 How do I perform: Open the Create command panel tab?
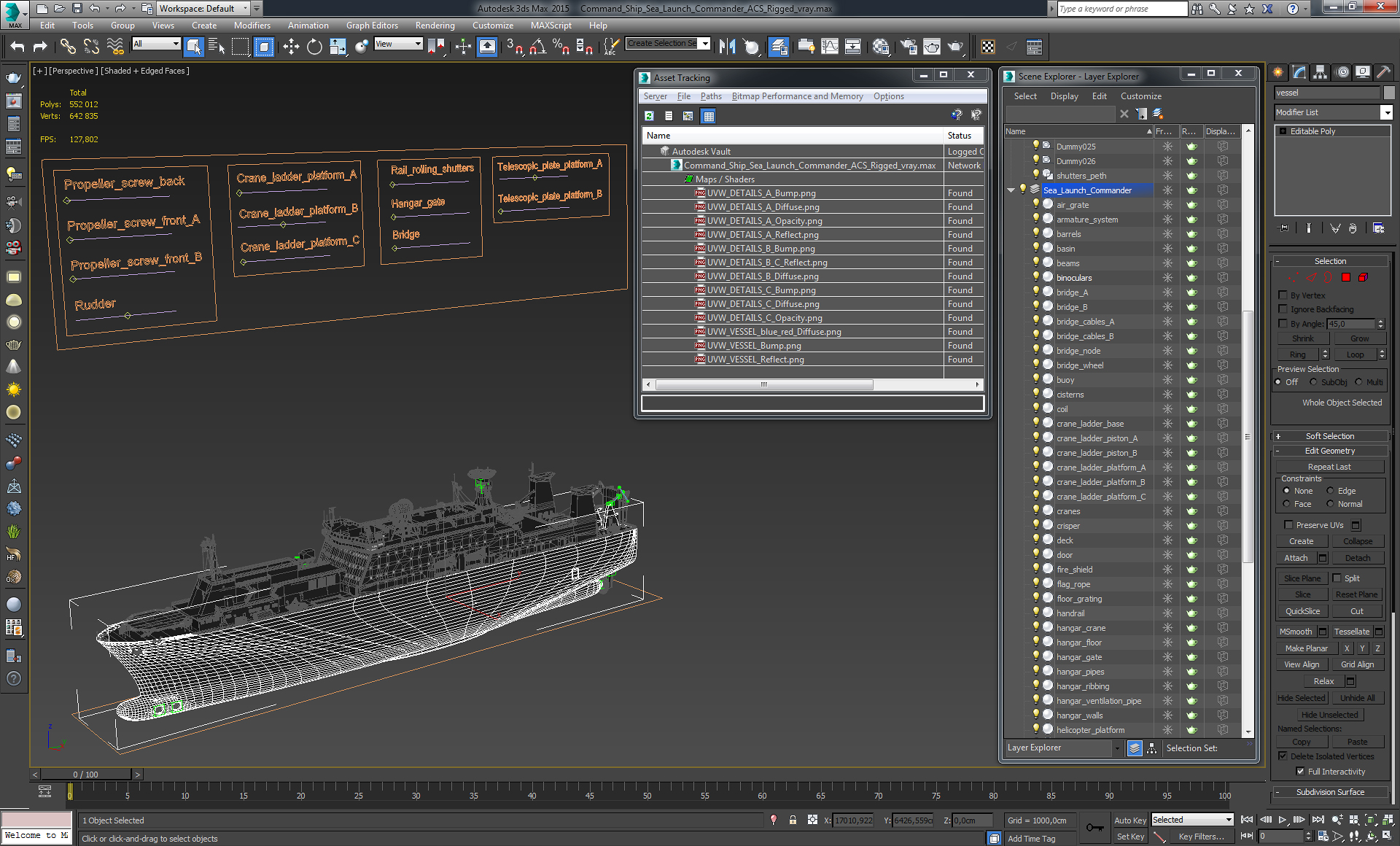[1278, 72]
